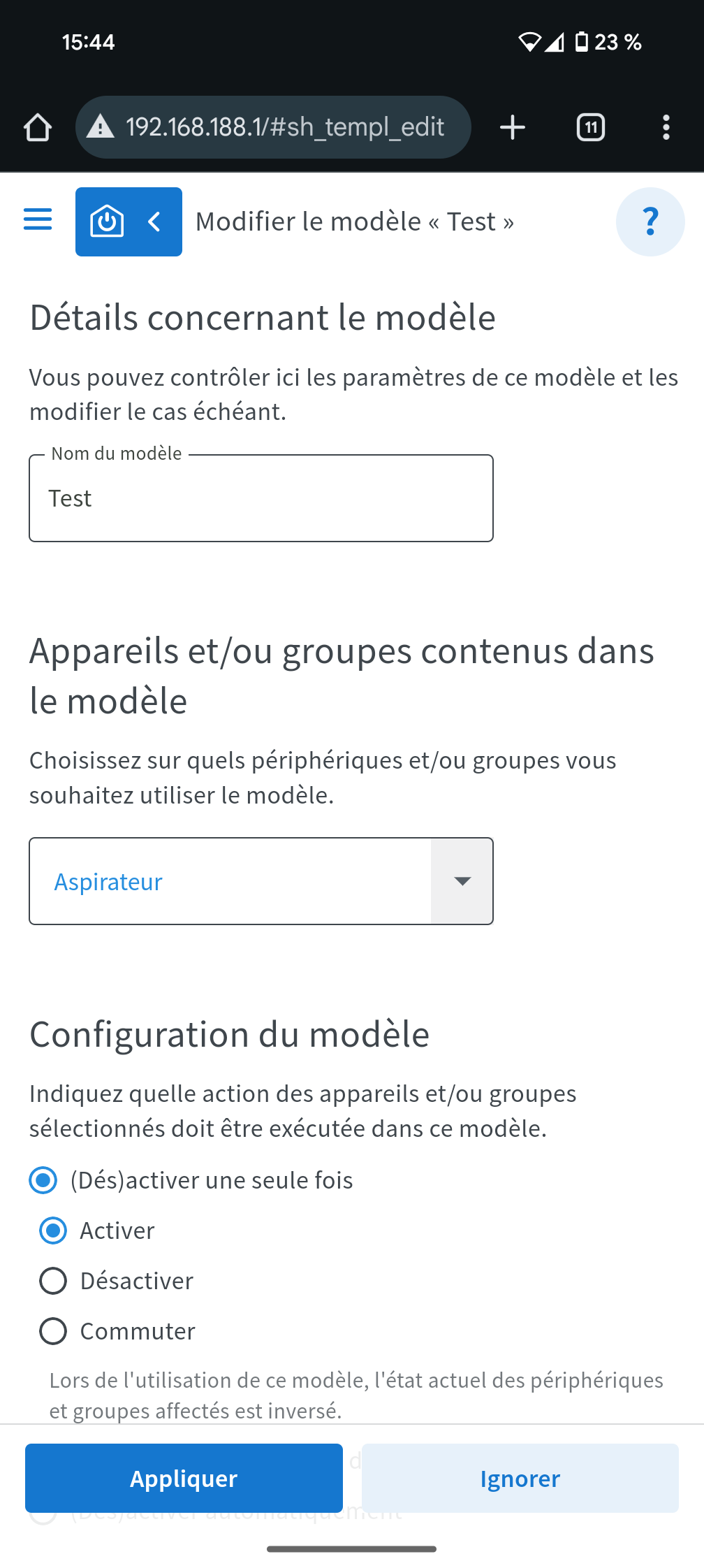
Task: Choose the "Désactiver" radio button
Action: point(53,1281)
